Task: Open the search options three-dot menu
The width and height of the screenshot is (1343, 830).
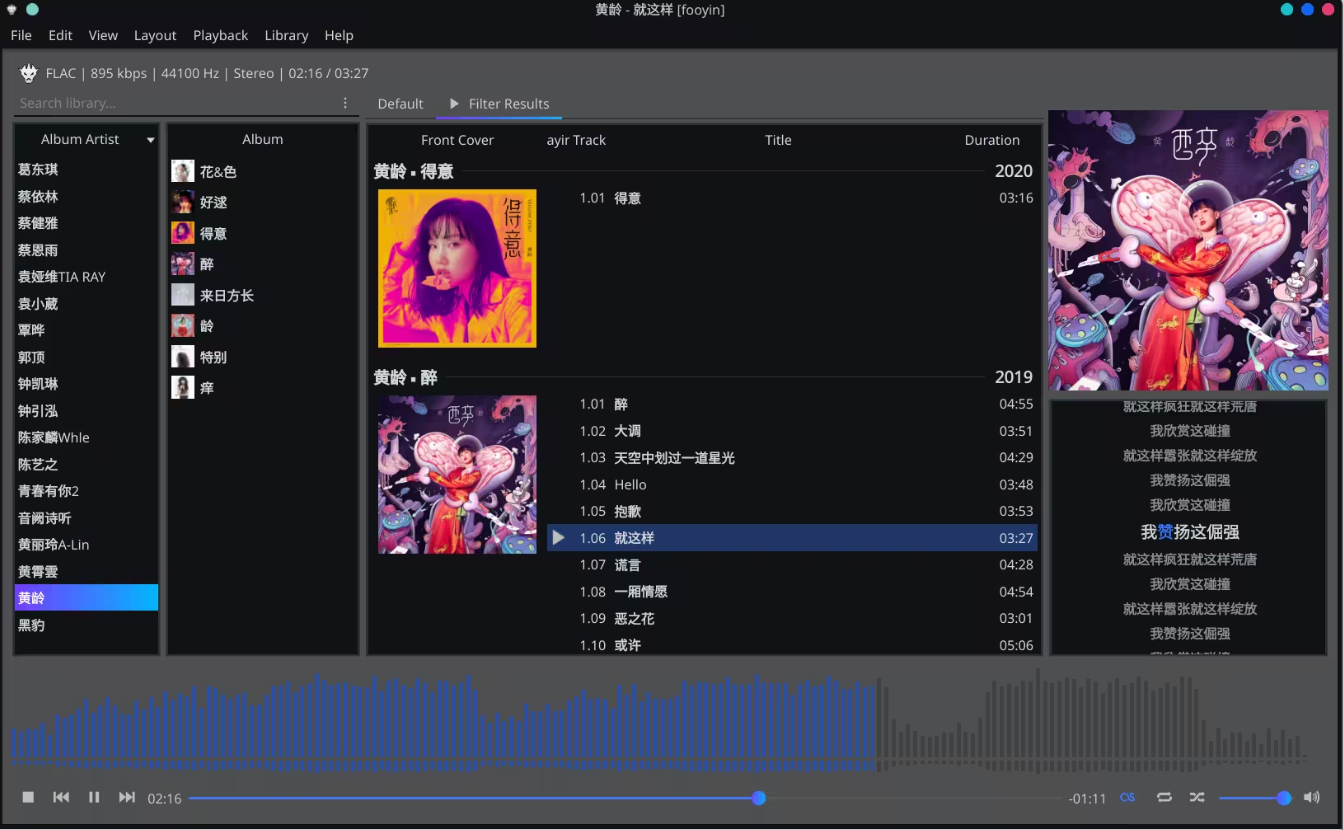Action: [x=345, y=103]
